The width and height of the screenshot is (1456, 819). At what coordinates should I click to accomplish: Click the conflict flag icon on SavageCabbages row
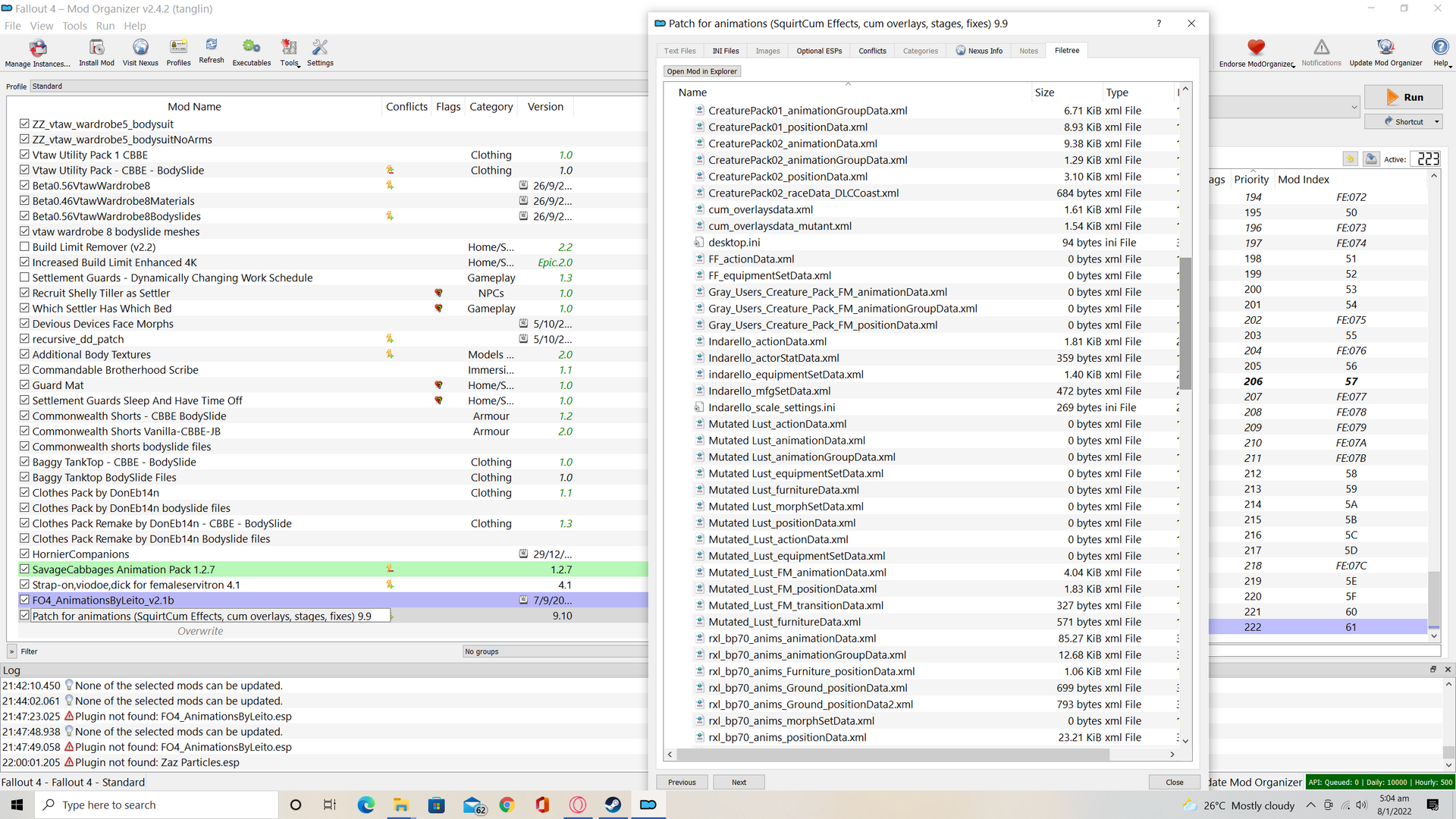click(390, 569)
